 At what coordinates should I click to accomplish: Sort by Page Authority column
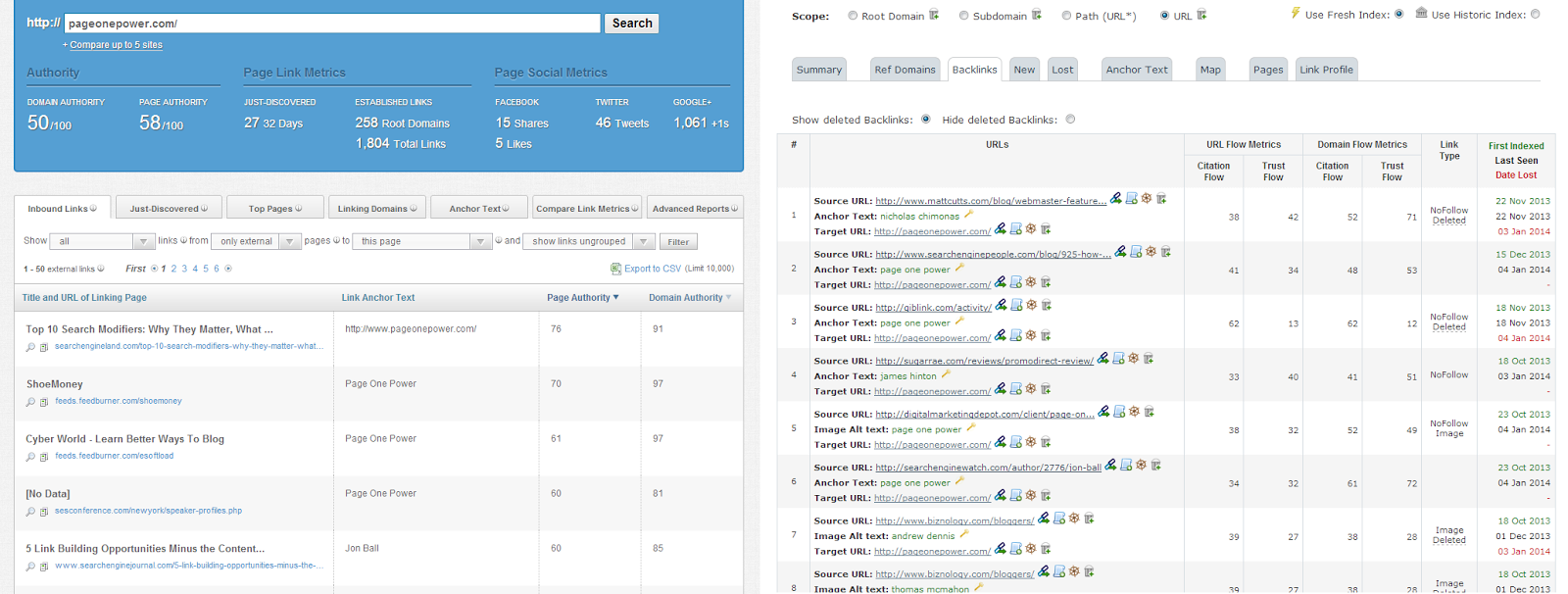click(x=583, y=298)
